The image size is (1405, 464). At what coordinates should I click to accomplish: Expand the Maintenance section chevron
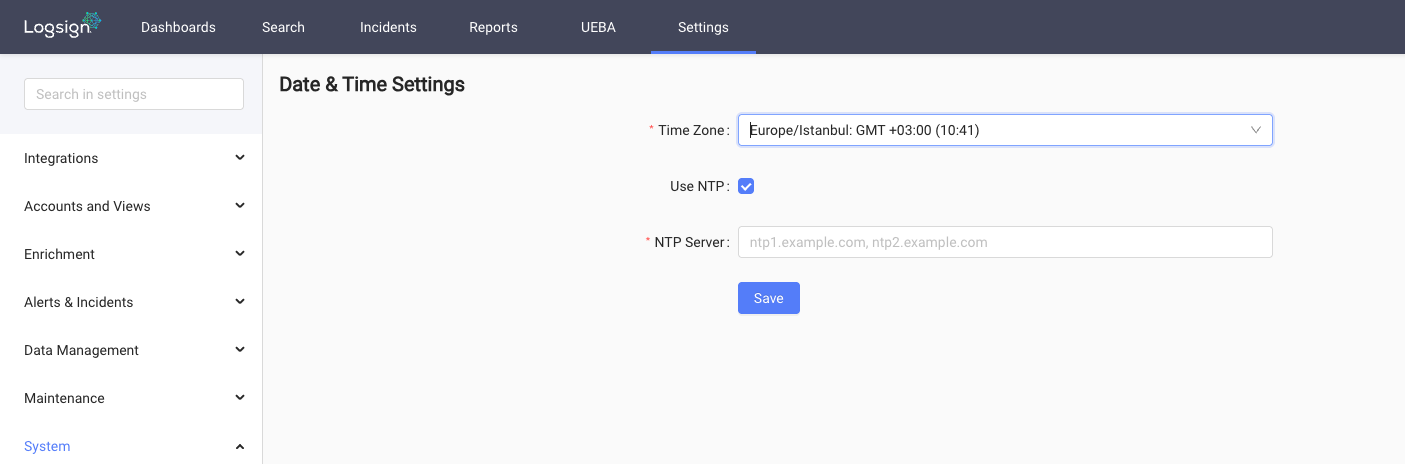(x=240, y=398)
